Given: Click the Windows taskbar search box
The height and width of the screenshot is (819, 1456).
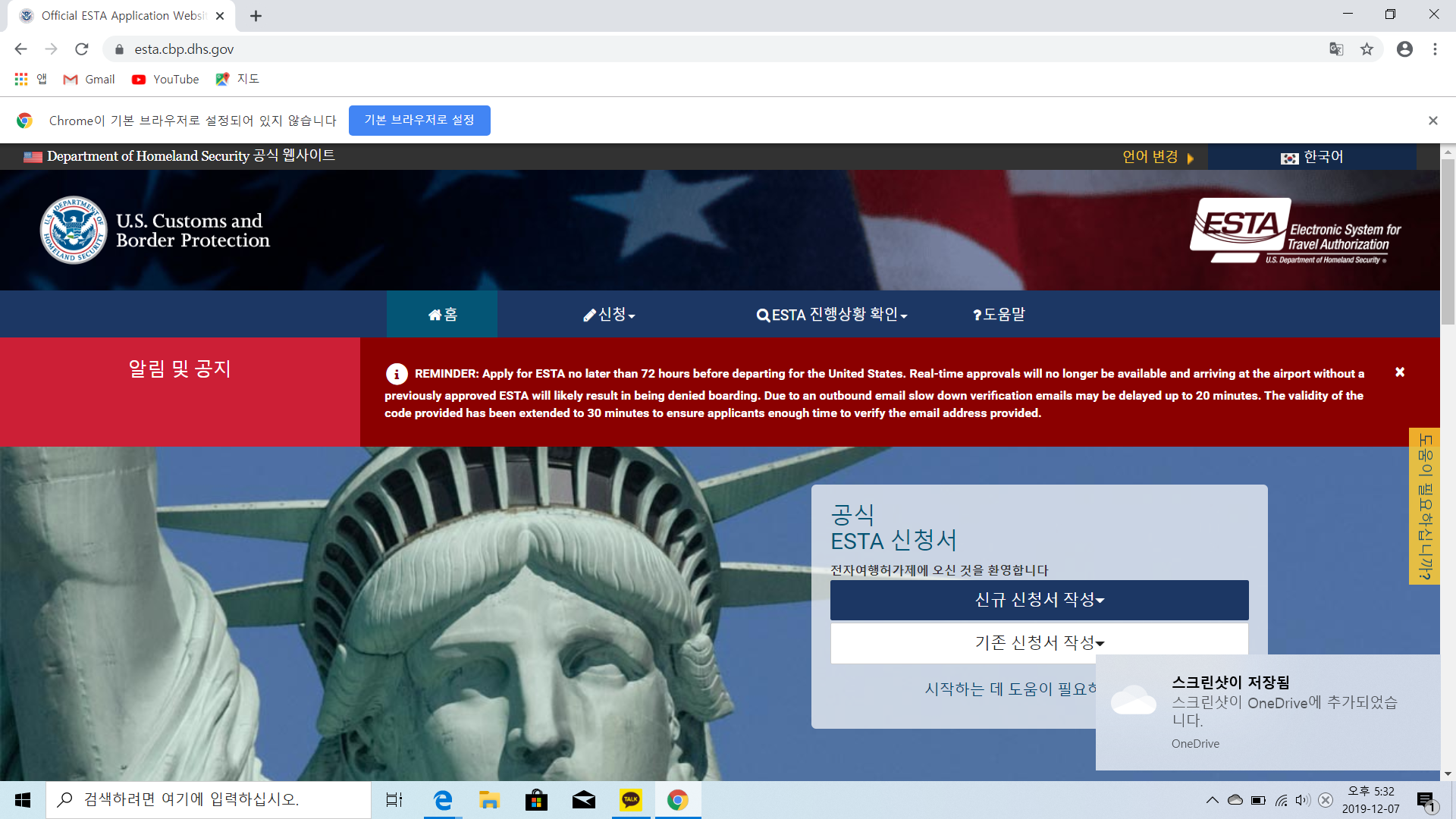Looking at the screenshot, I should [209, 800].
